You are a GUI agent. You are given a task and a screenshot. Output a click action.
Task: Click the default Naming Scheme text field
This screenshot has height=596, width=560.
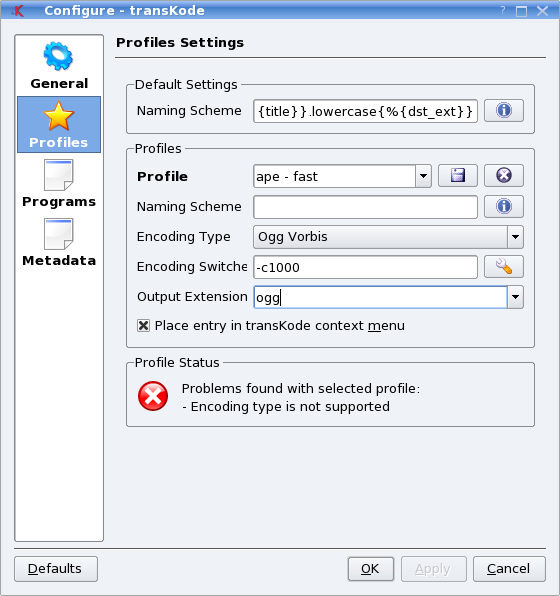(365, 111)
